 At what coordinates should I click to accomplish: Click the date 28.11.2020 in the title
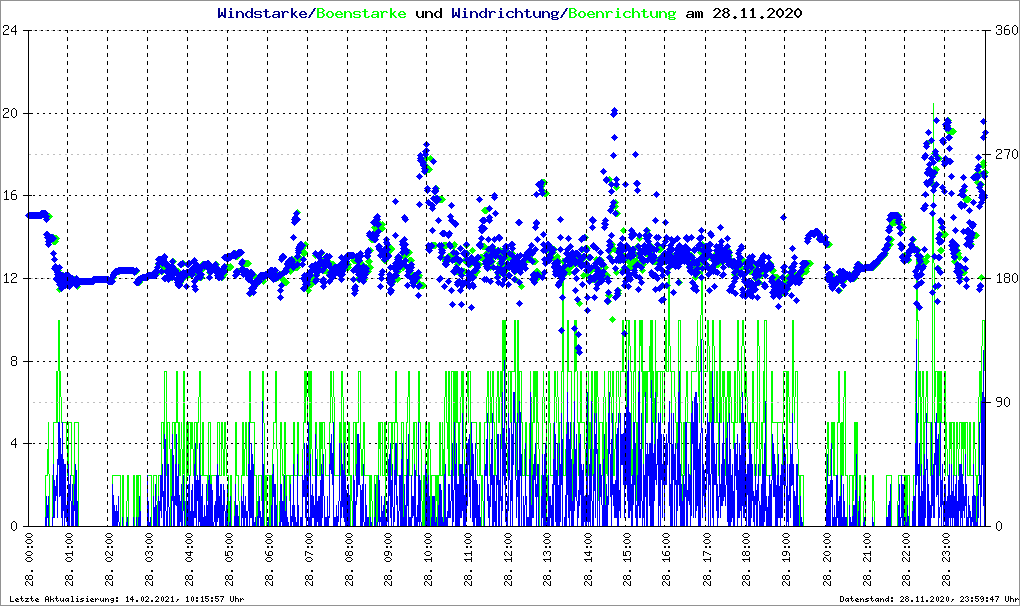(x=756, y=14)
